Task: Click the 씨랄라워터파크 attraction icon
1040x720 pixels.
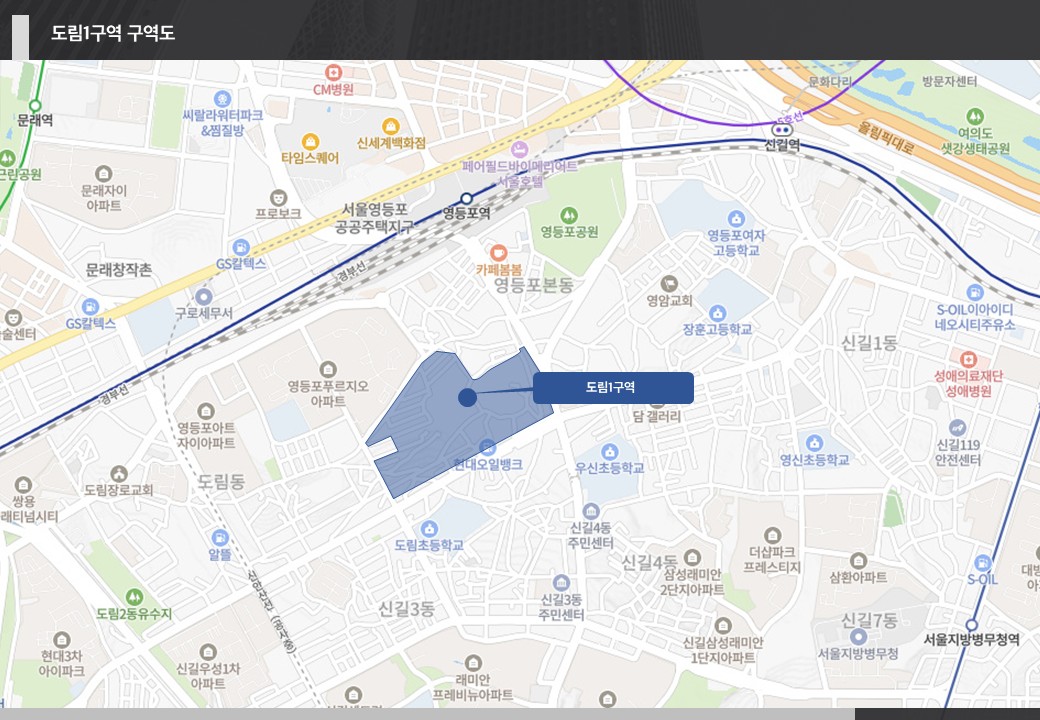Action: pos(222,99)
